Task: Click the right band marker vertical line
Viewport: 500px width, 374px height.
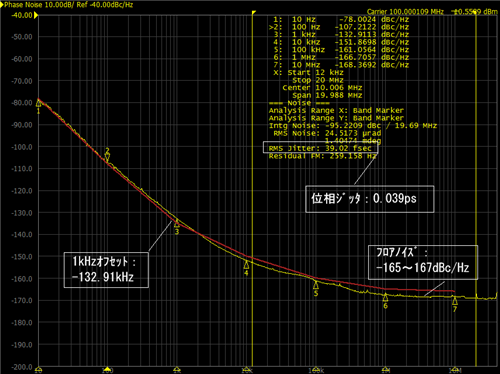Action: 476,190
